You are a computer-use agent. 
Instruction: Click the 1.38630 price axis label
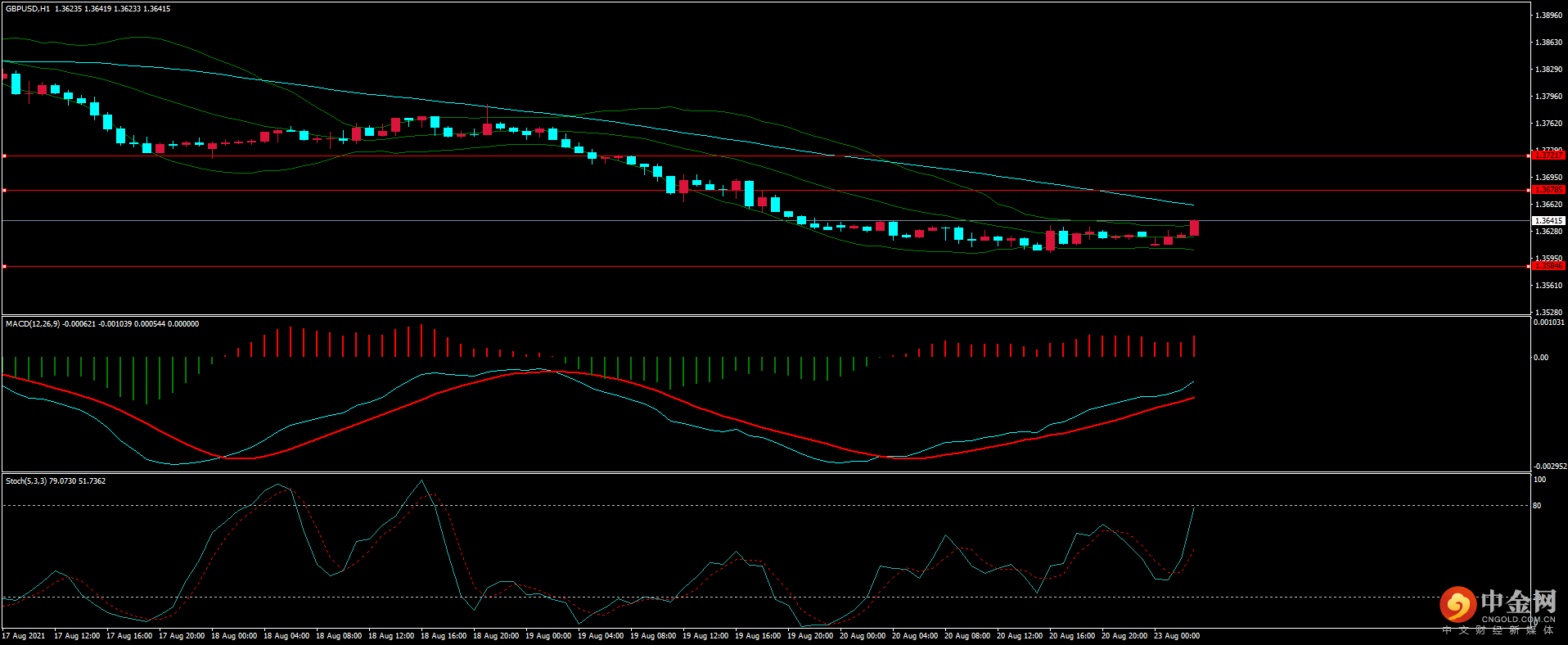pyautogui.click(x=1548, y=43)
